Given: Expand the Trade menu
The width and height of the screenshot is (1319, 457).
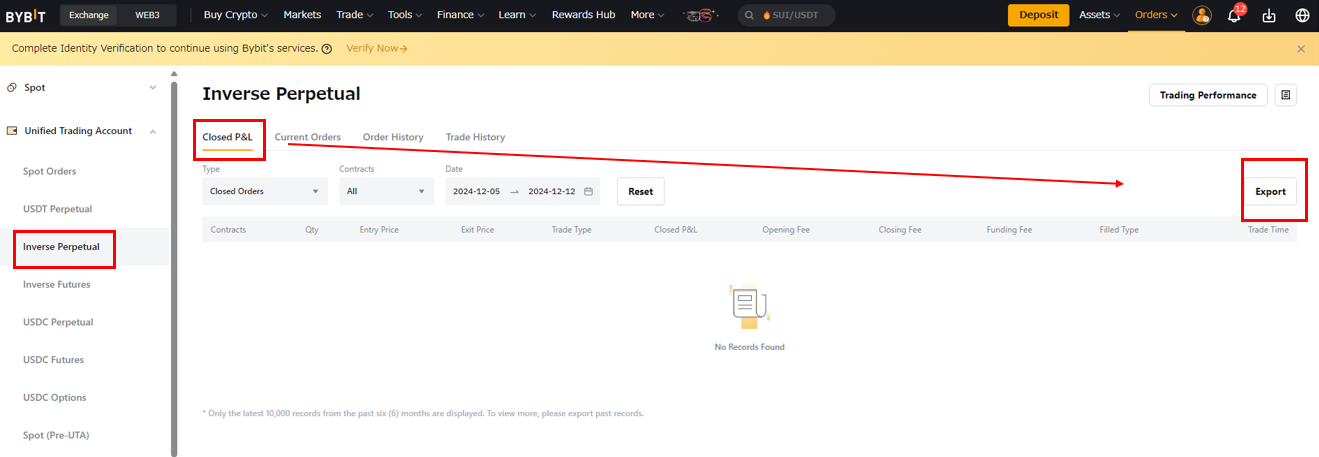Looking at the screenshot, I should (355, 15).
